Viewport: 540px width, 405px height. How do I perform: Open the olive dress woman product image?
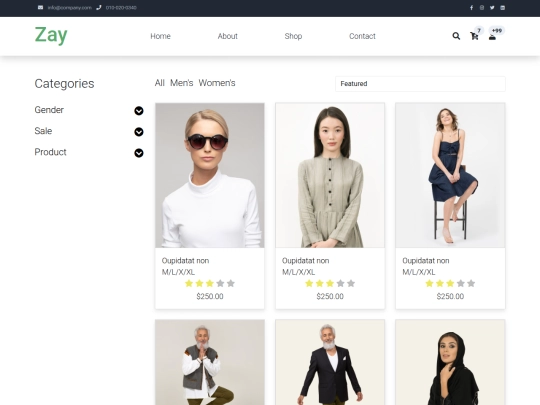click(330, 175)
